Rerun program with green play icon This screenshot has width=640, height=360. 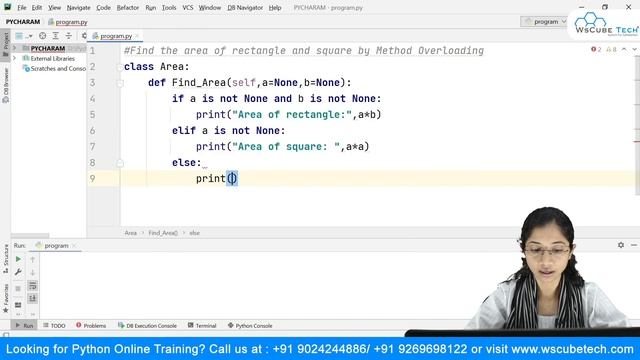[x=18, y=259]
